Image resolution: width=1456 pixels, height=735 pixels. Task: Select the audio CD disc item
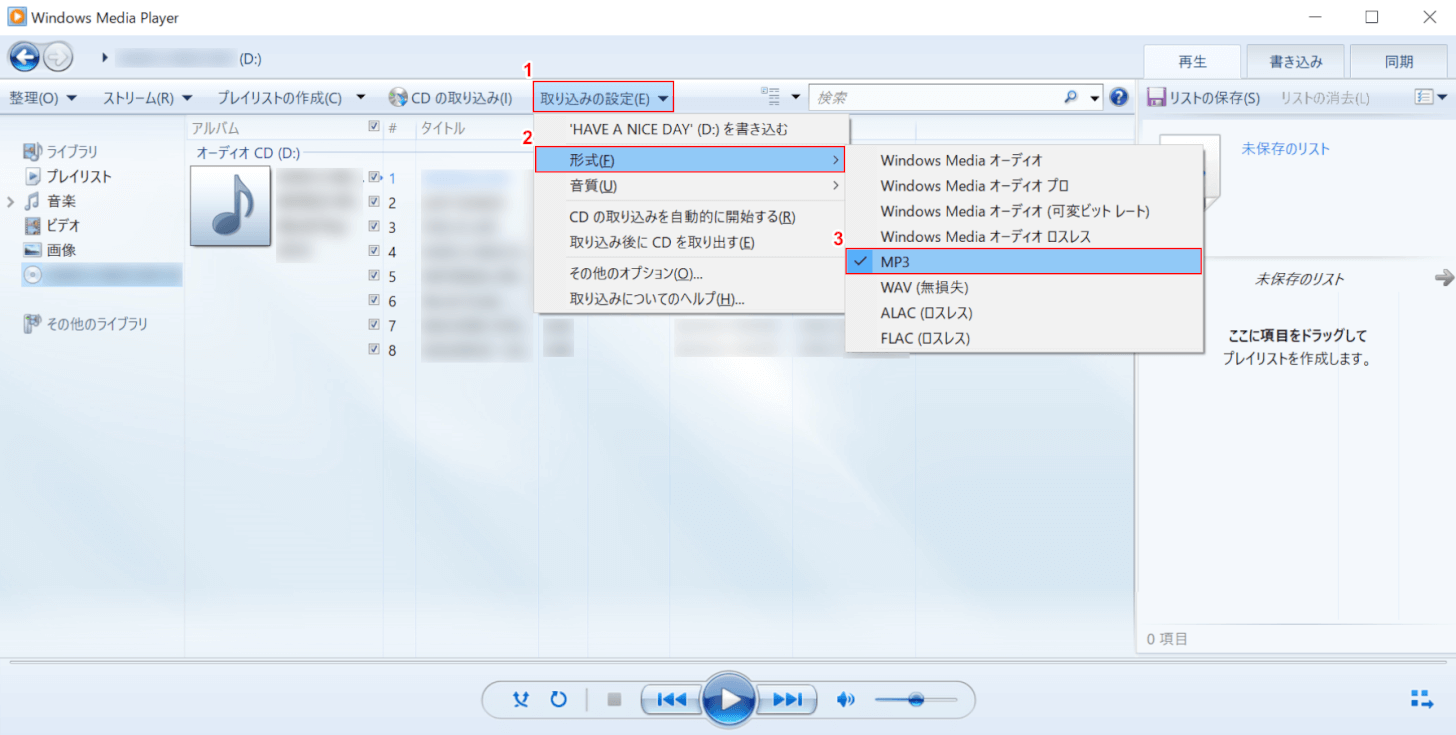tap(102, 275)
